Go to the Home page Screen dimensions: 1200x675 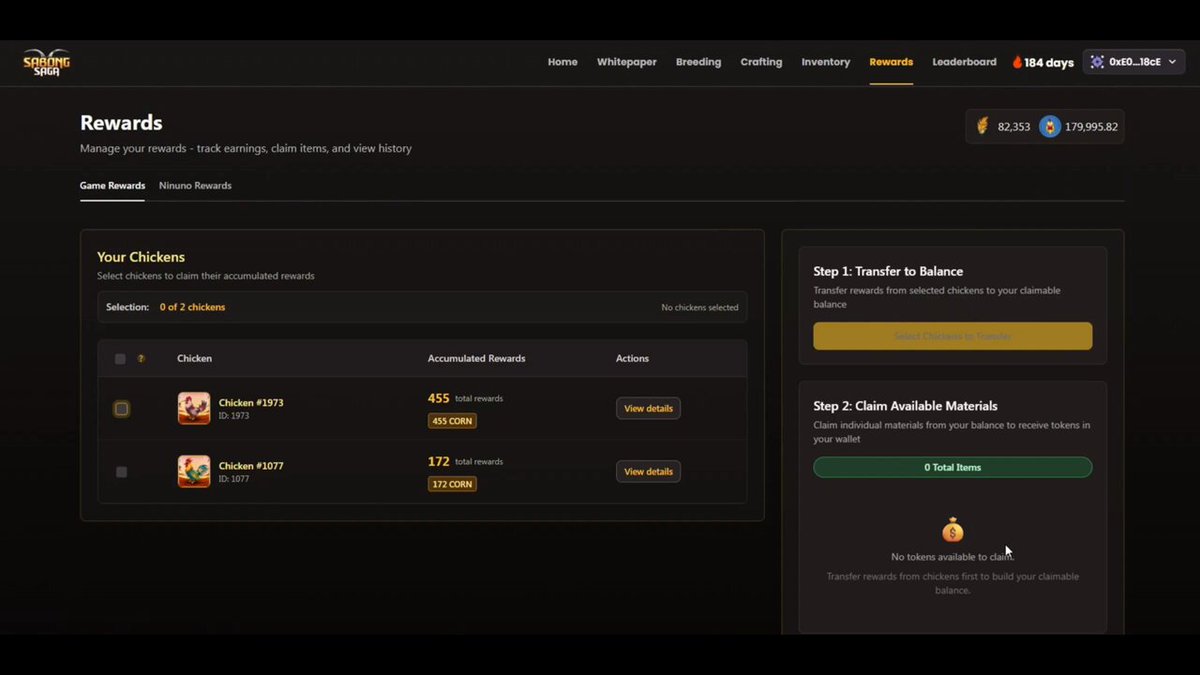[563, 62]
